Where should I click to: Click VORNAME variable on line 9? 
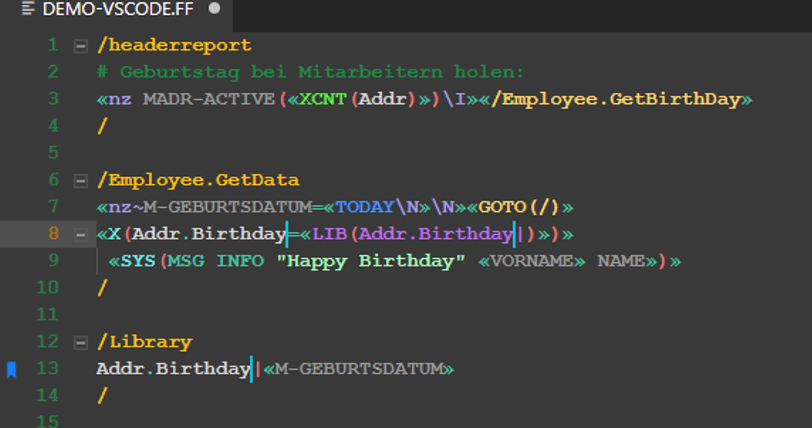[532, 261]
